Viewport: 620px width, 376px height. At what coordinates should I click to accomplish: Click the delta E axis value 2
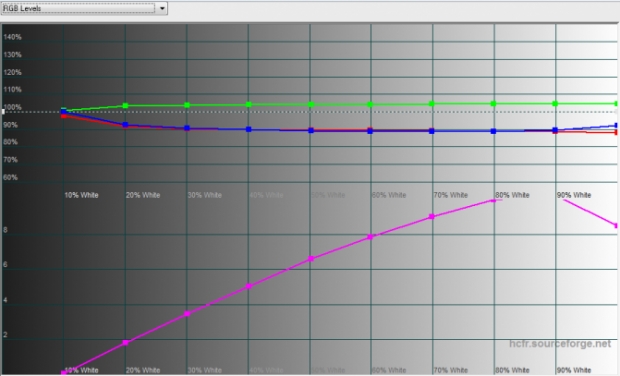[x=5, y=335]
